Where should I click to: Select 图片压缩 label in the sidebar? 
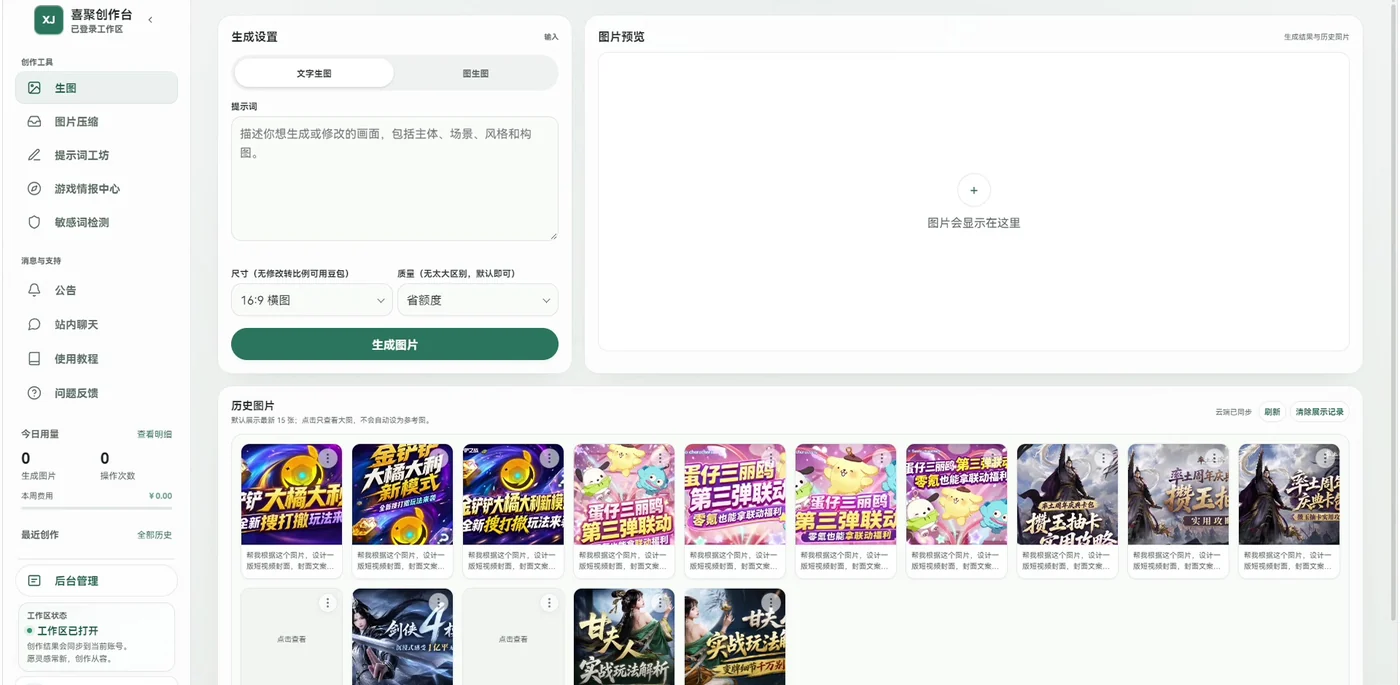[76, 122]
